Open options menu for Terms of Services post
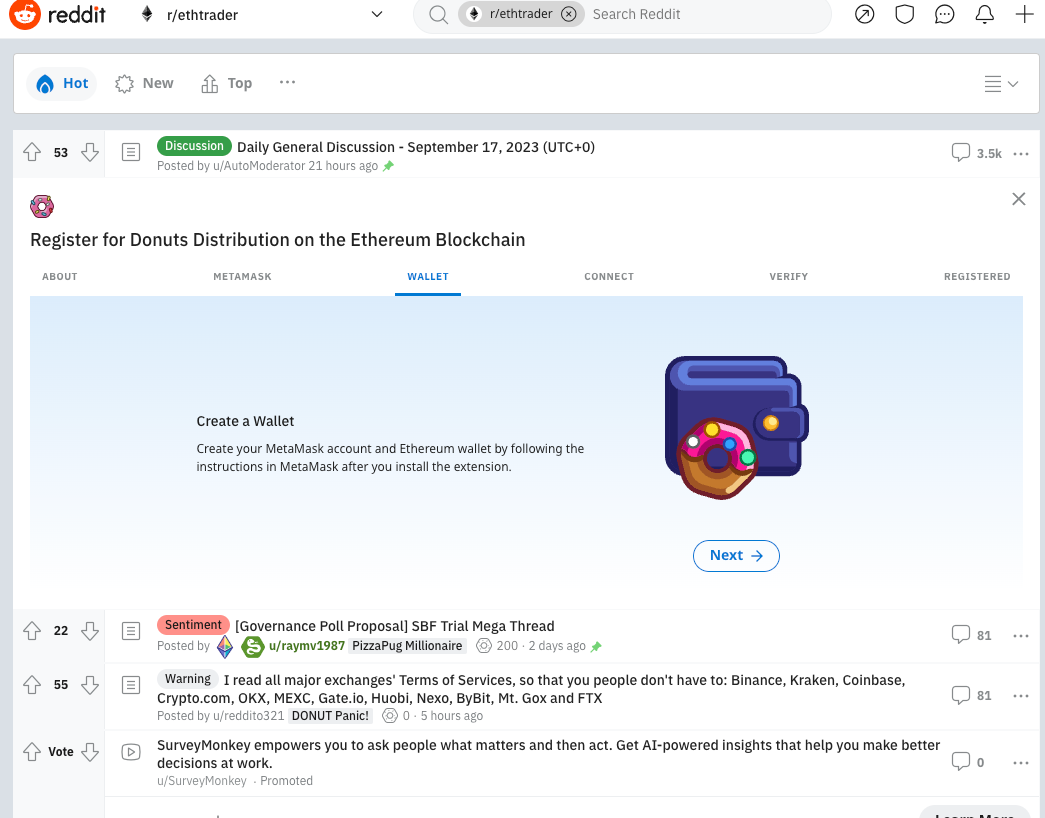 1021,696
